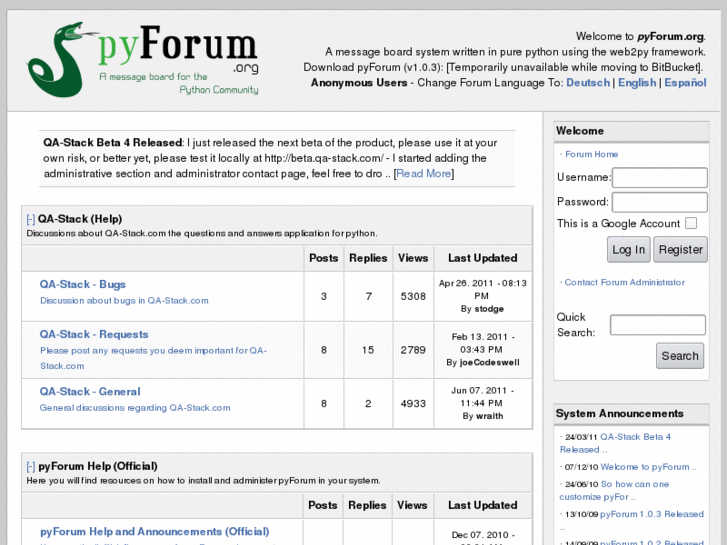Open the QA-Stack - Requests forum
Viewport: 727px width, 545px height.
click(94, 334)
